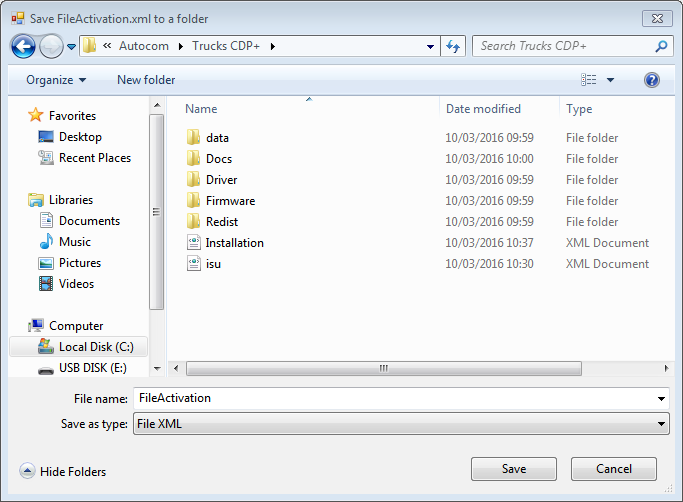
Task: Open the Save as type combo box
Action: [401, 424]
